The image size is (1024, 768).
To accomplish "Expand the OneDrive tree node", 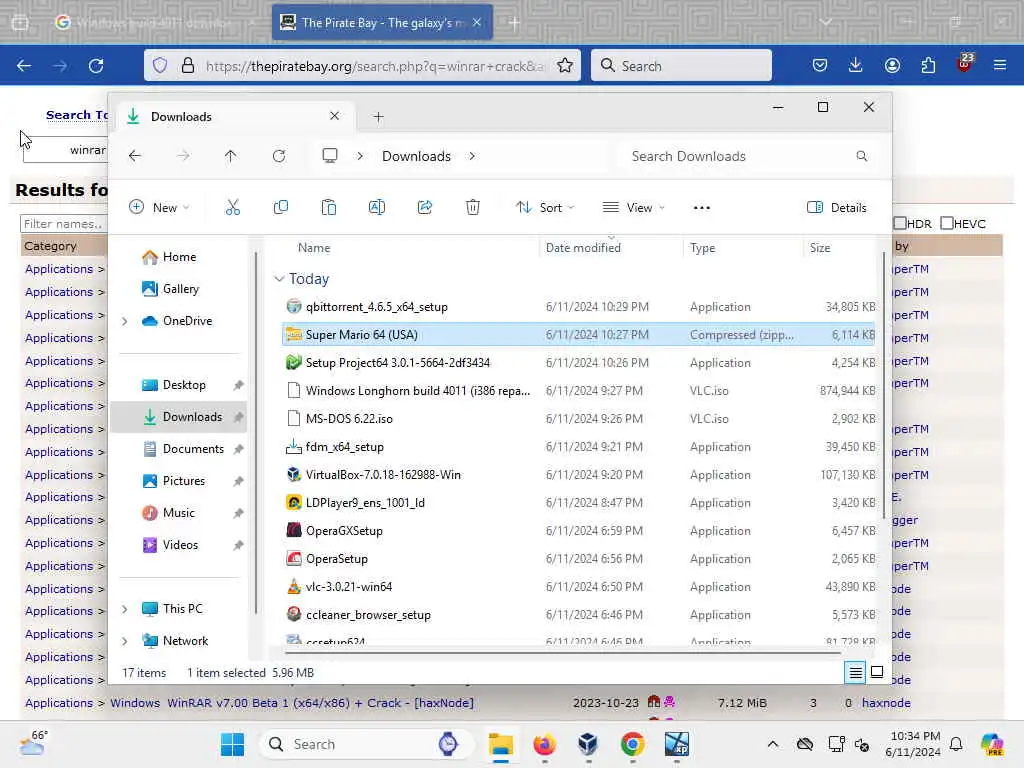I will coord(125,321).
